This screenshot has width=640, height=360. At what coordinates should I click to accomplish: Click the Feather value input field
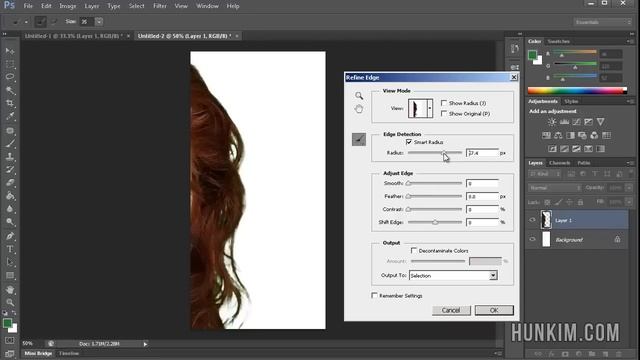[482, 196]
